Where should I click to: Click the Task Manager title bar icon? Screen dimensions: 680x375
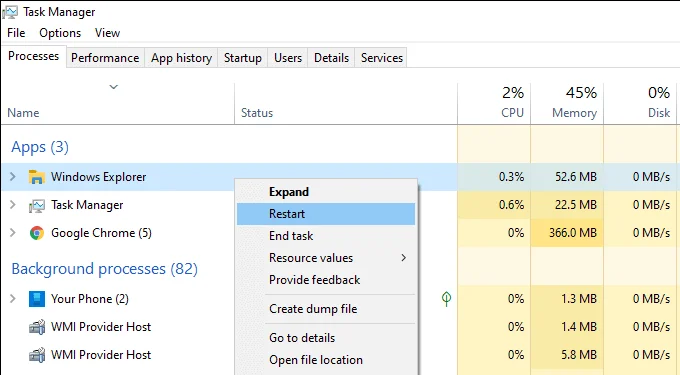[10, 12]
